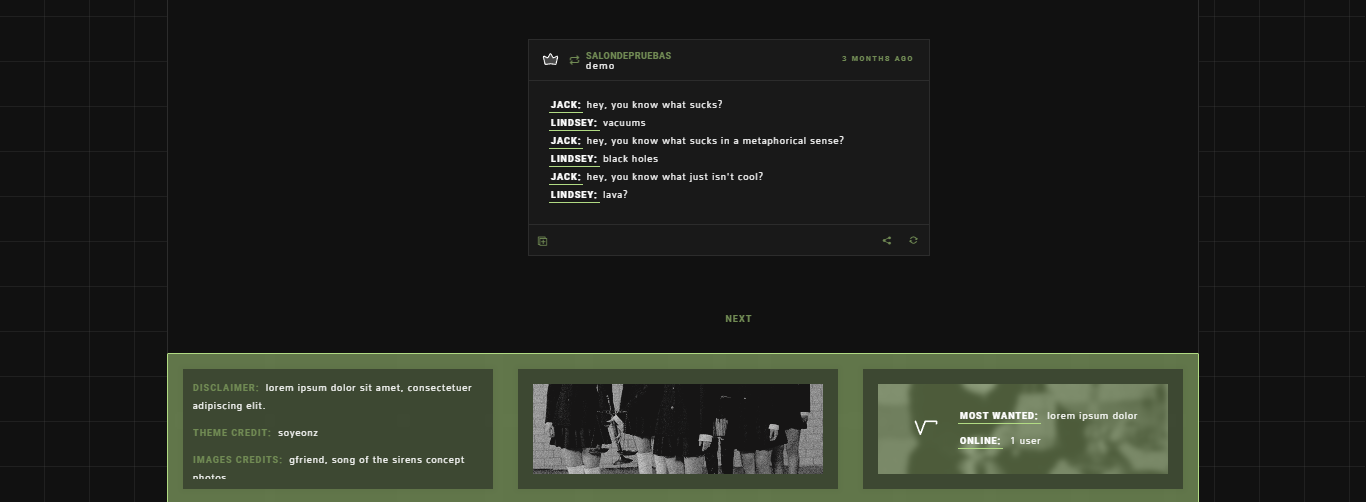The height and width of the screenshot is (502, 1366).
Task: Click the permalink note icon at post bottom-left
Action: [x=543, y=241]
